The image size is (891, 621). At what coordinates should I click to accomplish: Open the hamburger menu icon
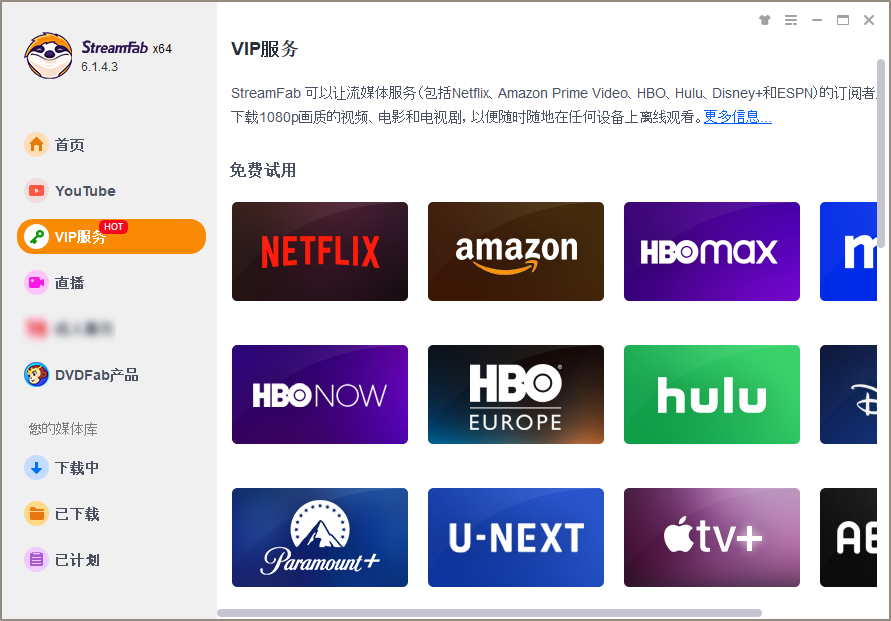(791, 20)
